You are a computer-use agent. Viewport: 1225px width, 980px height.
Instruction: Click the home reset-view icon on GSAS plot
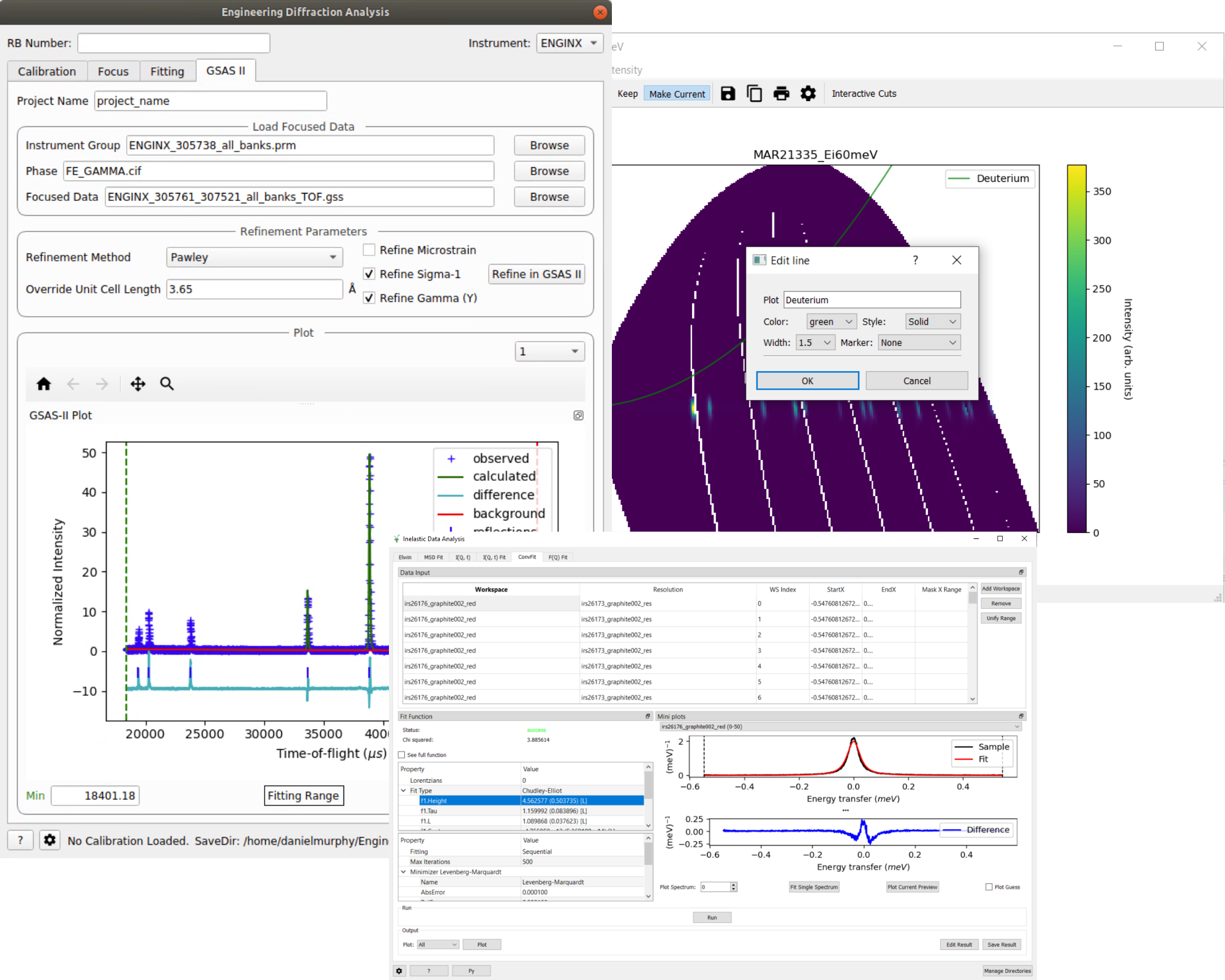[x=43, y=384]
